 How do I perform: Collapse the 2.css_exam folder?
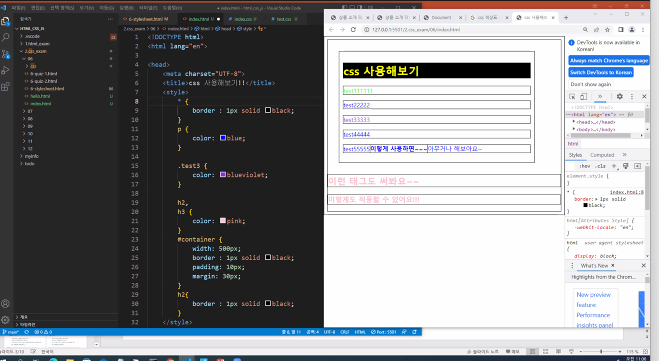pyautogui.click(x=21, y=51)
